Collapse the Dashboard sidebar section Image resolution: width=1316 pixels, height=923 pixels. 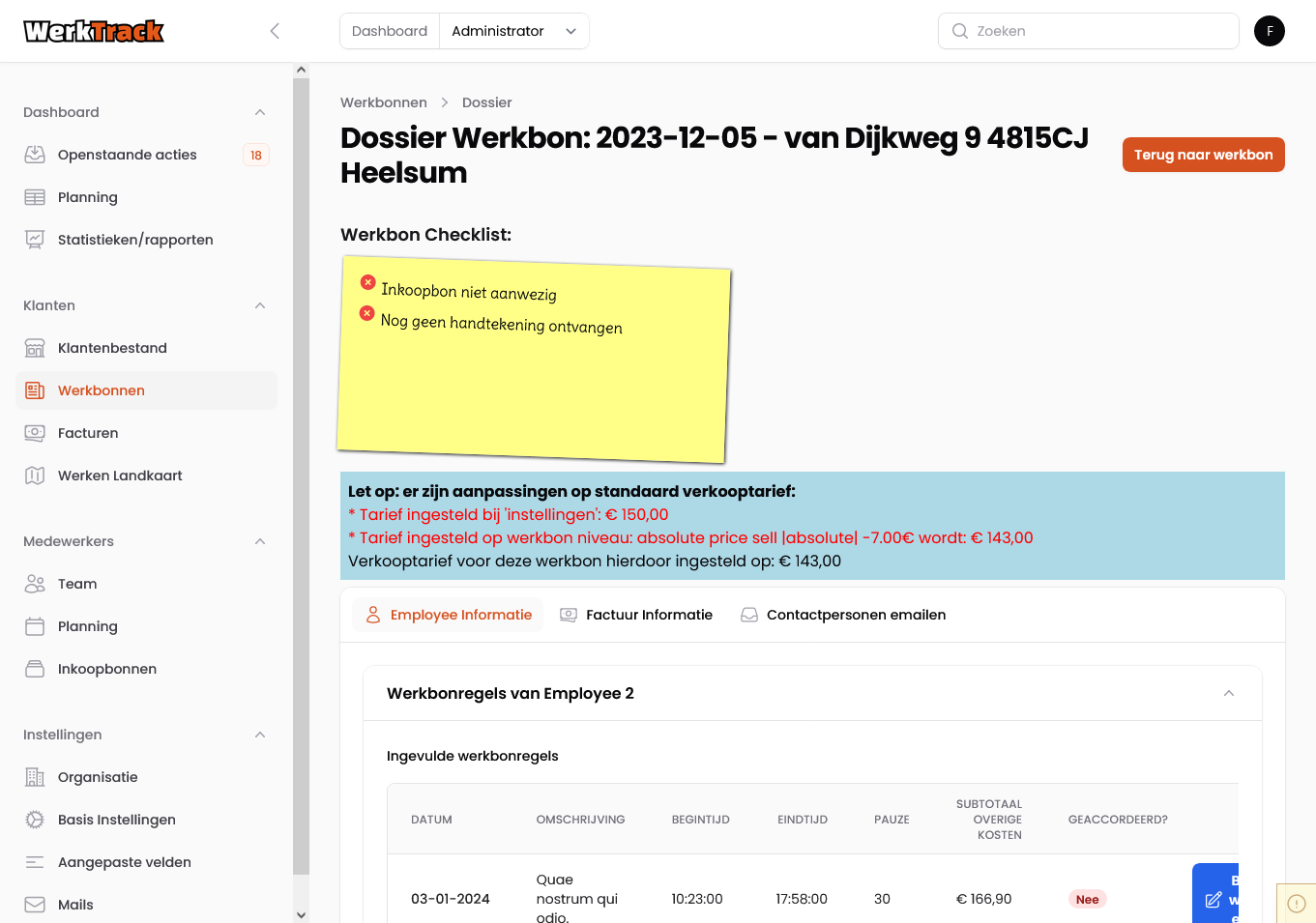pyautogui.click(x=260, y=112)
